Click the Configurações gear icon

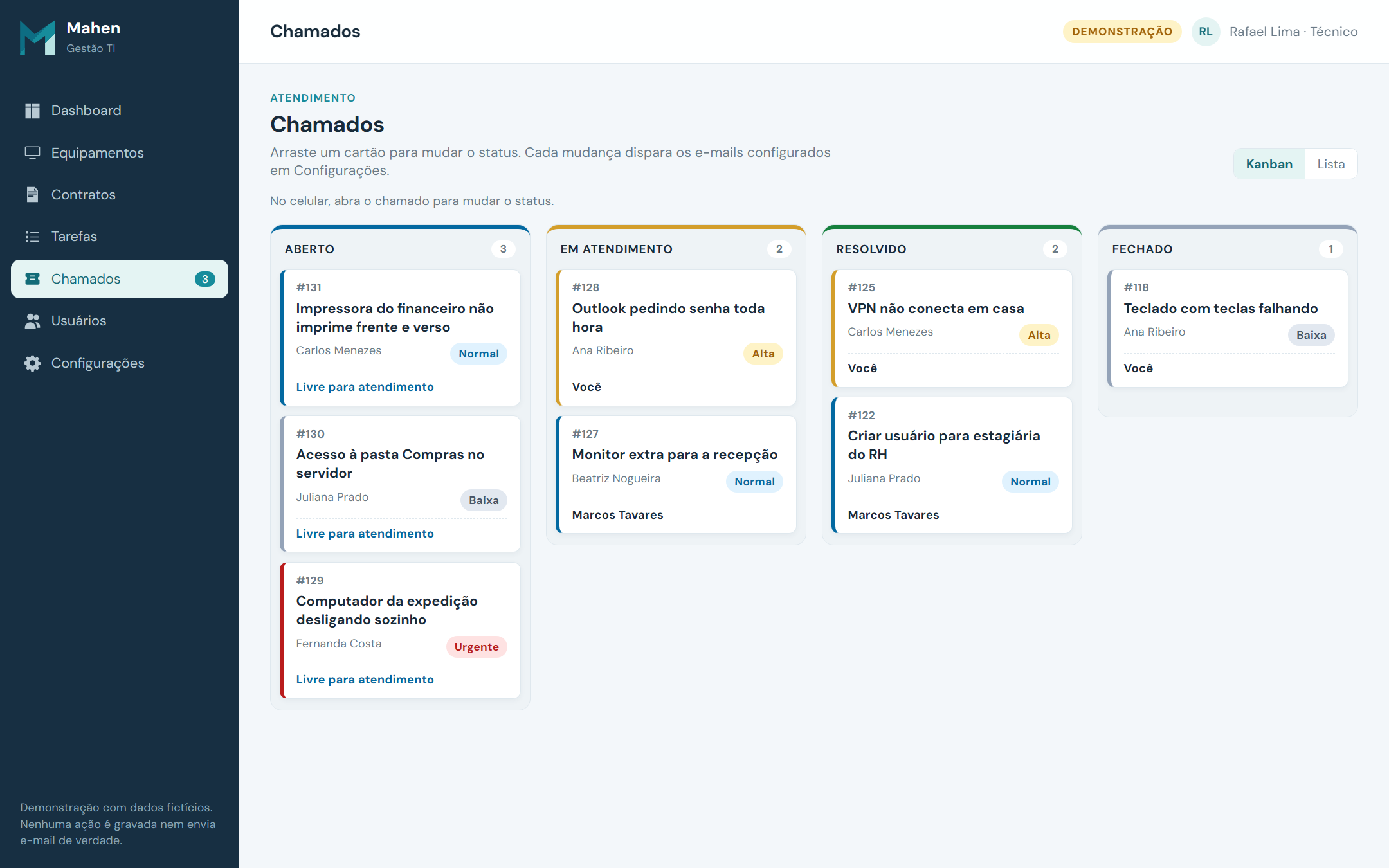pyautogui.click(x=32, y=363)
